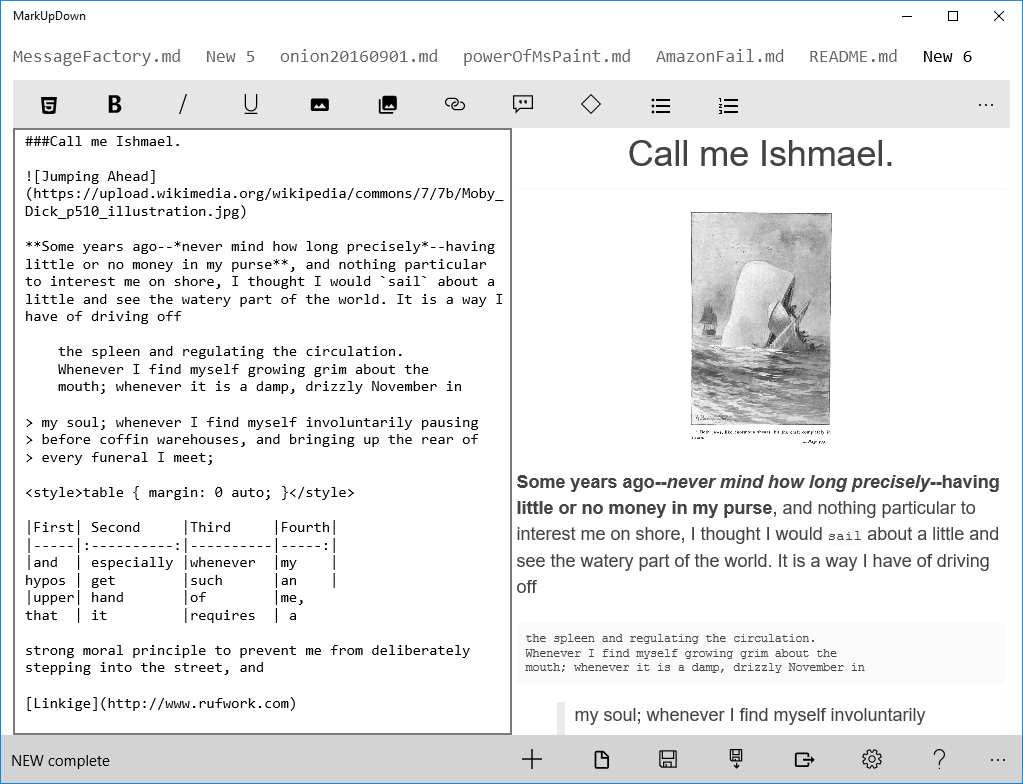Add a new tab with plus icon

(532, 759)
